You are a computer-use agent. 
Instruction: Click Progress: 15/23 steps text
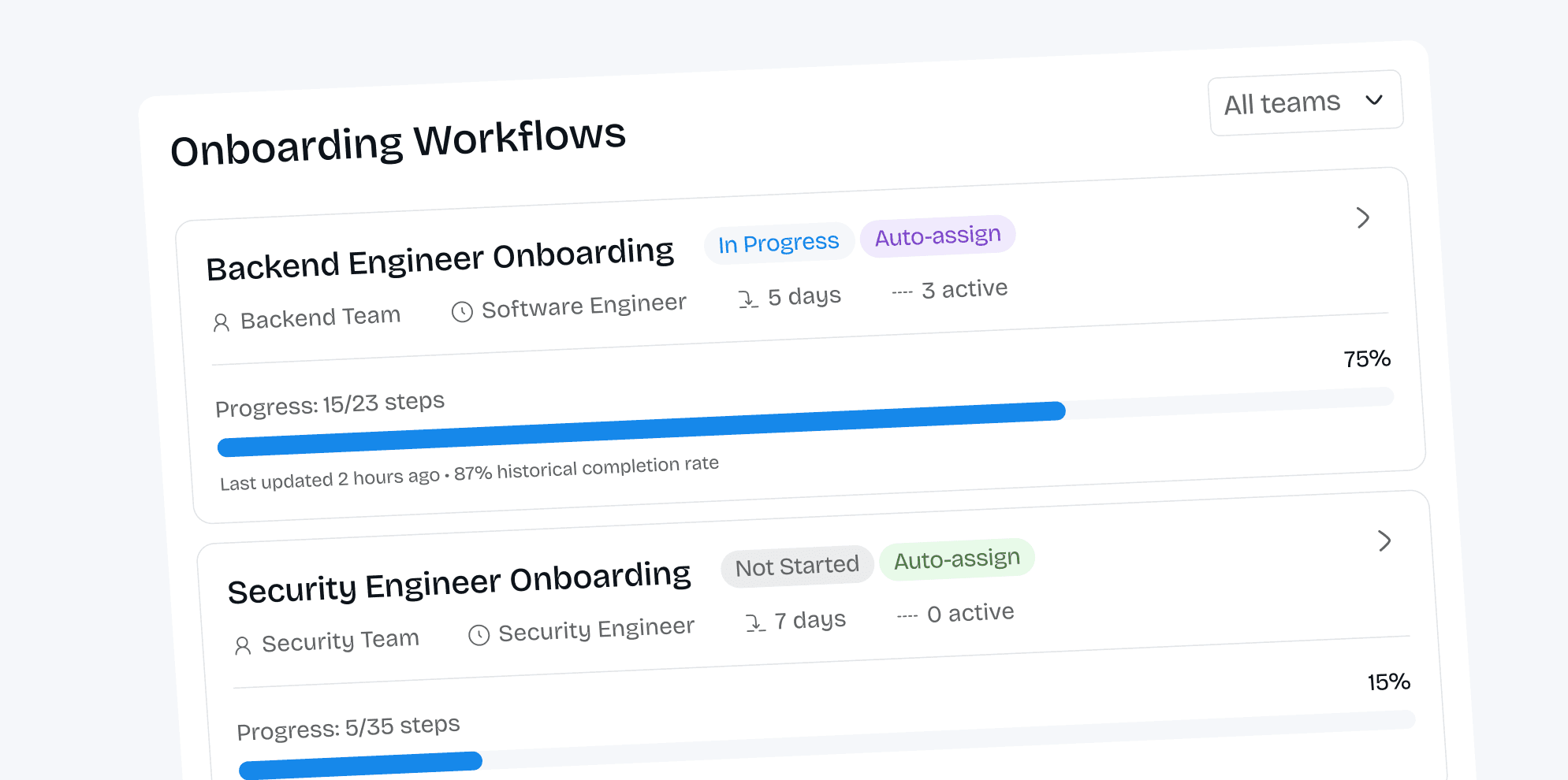coord(330,404)
